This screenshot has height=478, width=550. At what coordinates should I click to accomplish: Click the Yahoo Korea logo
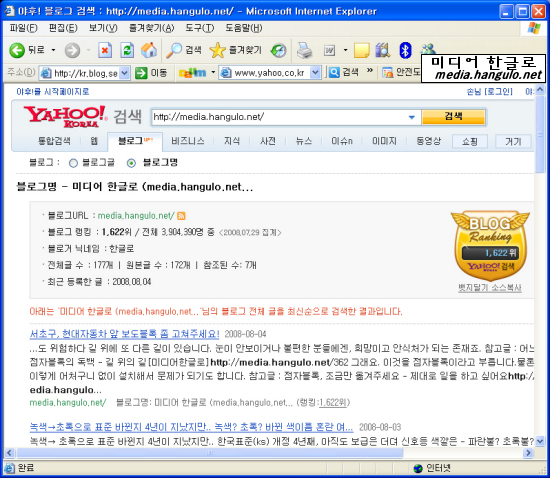click(x=66, y=116)
